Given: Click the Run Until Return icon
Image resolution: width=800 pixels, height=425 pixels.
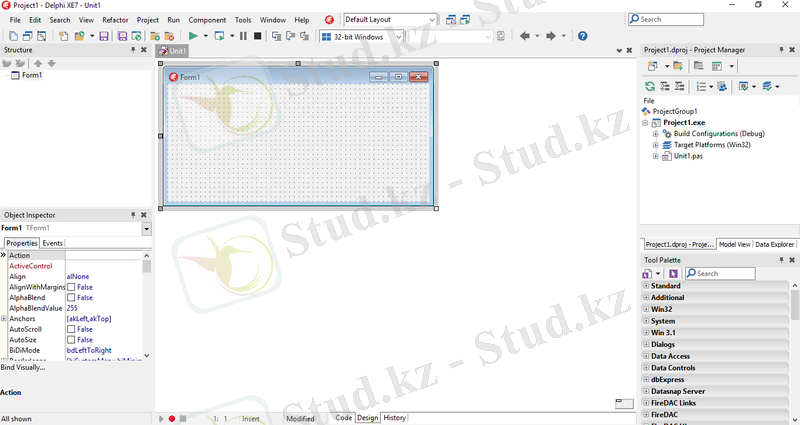Looking at the screenshot, I should pyautogui.click(x=305, y=36).
